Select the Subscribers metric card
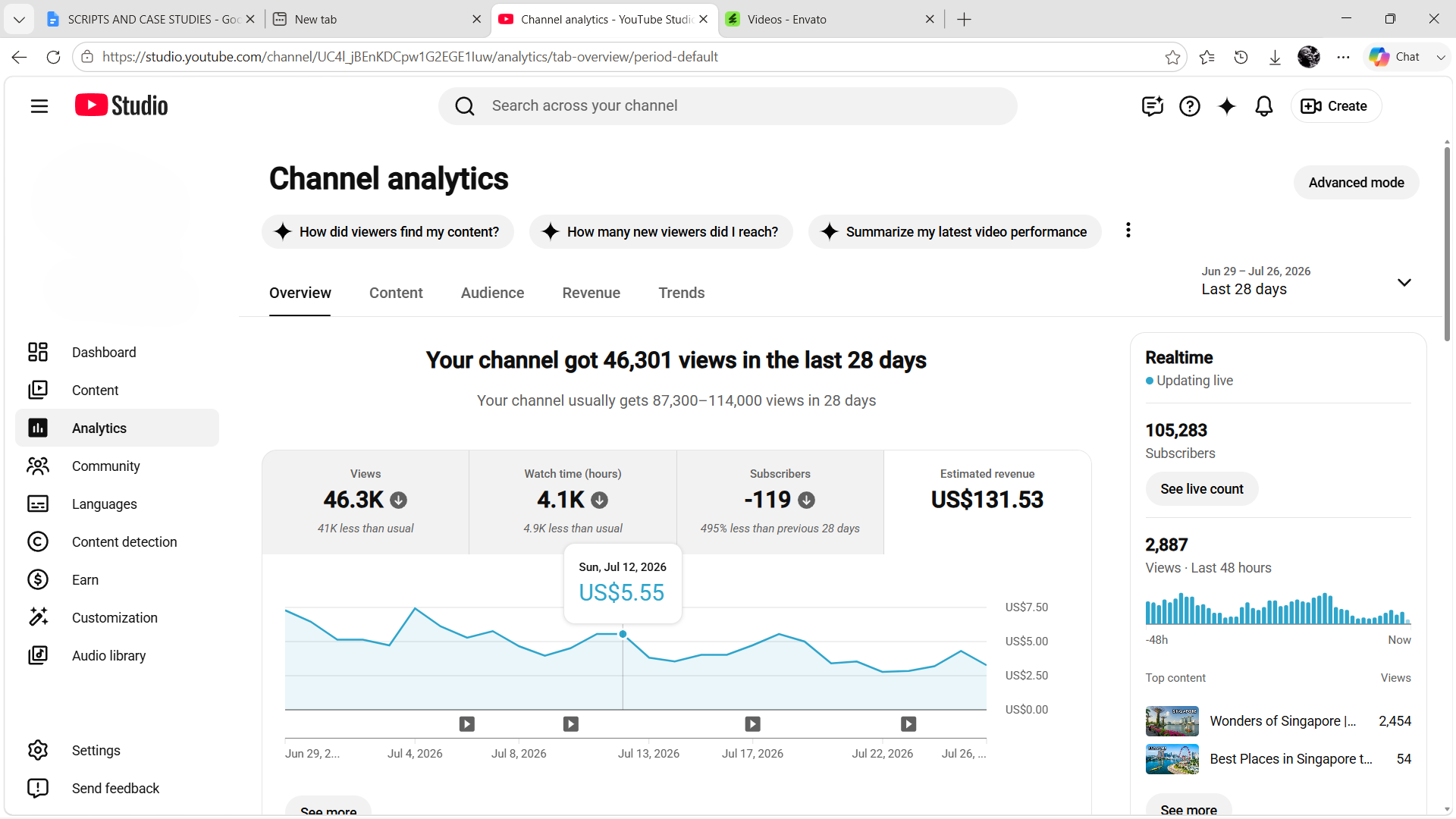This screenshot has height=819, width=1456. [x=780, y=502]
